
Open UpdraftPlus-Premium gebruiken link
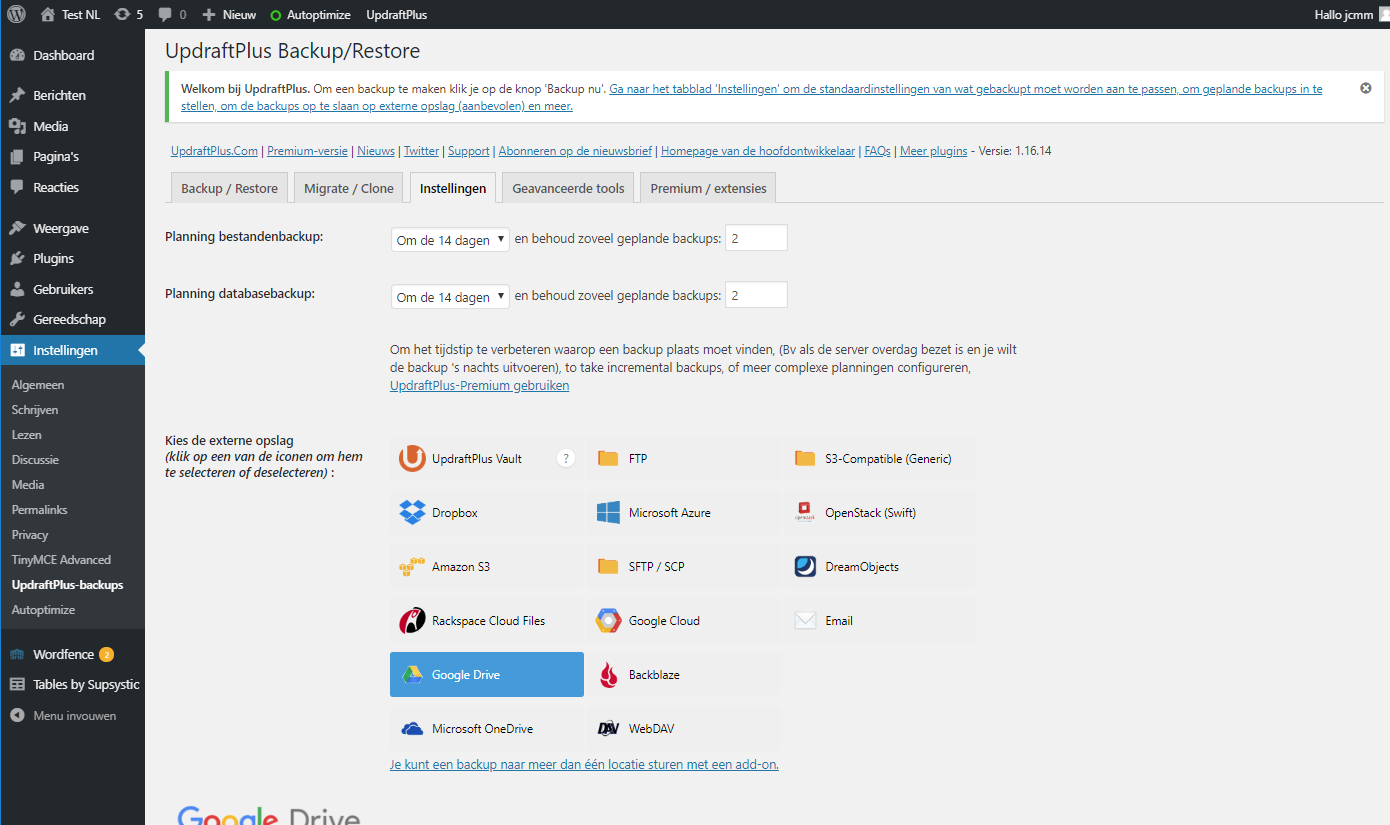click(x=479, y=385)
